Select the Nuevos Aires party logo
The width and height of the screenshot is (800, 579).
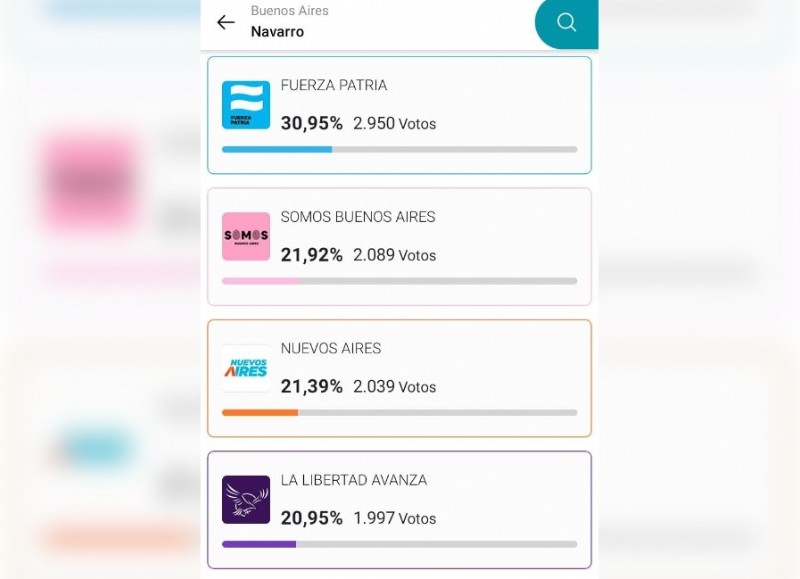click(246, 368)
